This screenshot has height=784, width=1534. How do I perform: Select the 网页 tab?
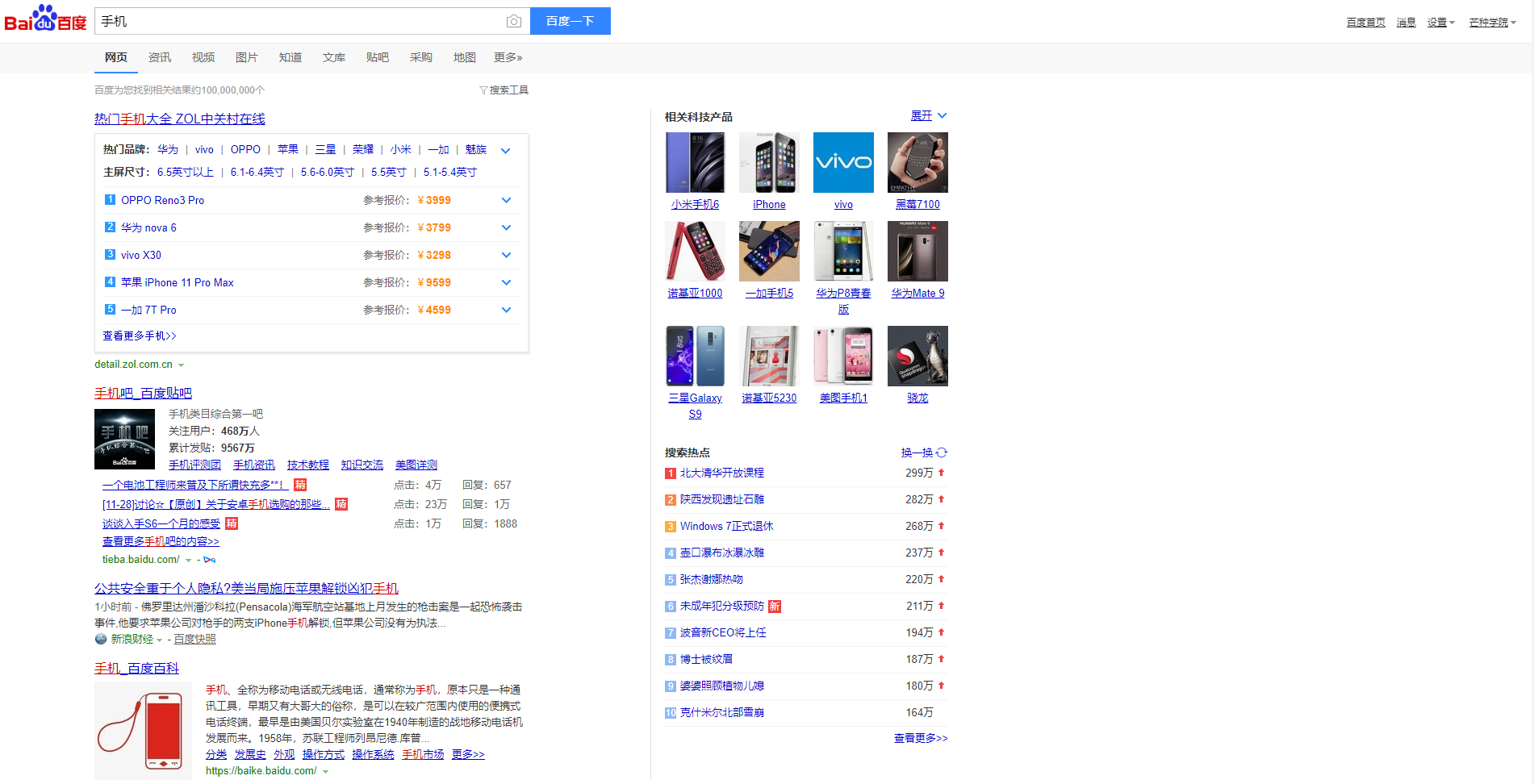[116, 57]
